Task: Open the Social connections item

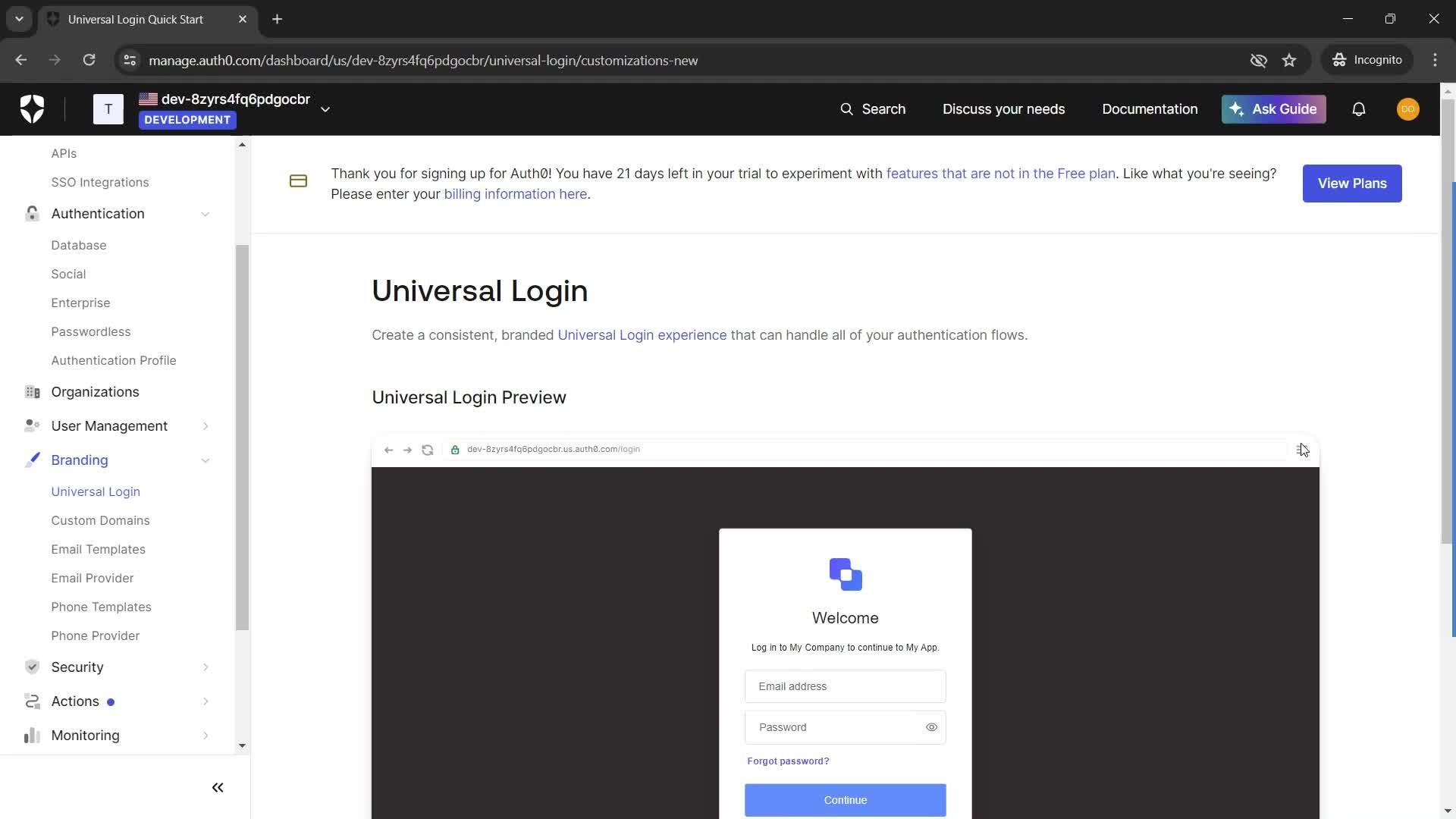Action: point(68,274)
